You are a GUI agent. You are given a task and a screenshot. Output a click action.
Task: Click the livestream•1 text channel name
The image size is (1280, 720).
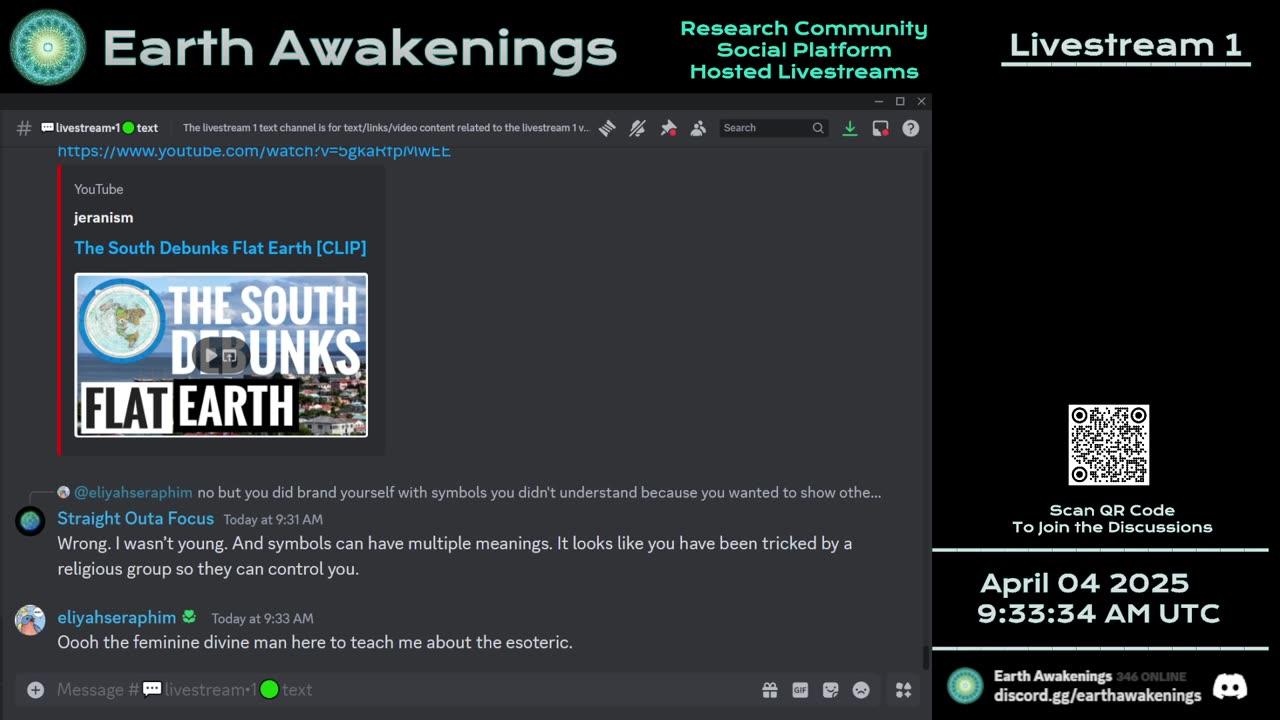pyautogui.click(x=99, y=128)
